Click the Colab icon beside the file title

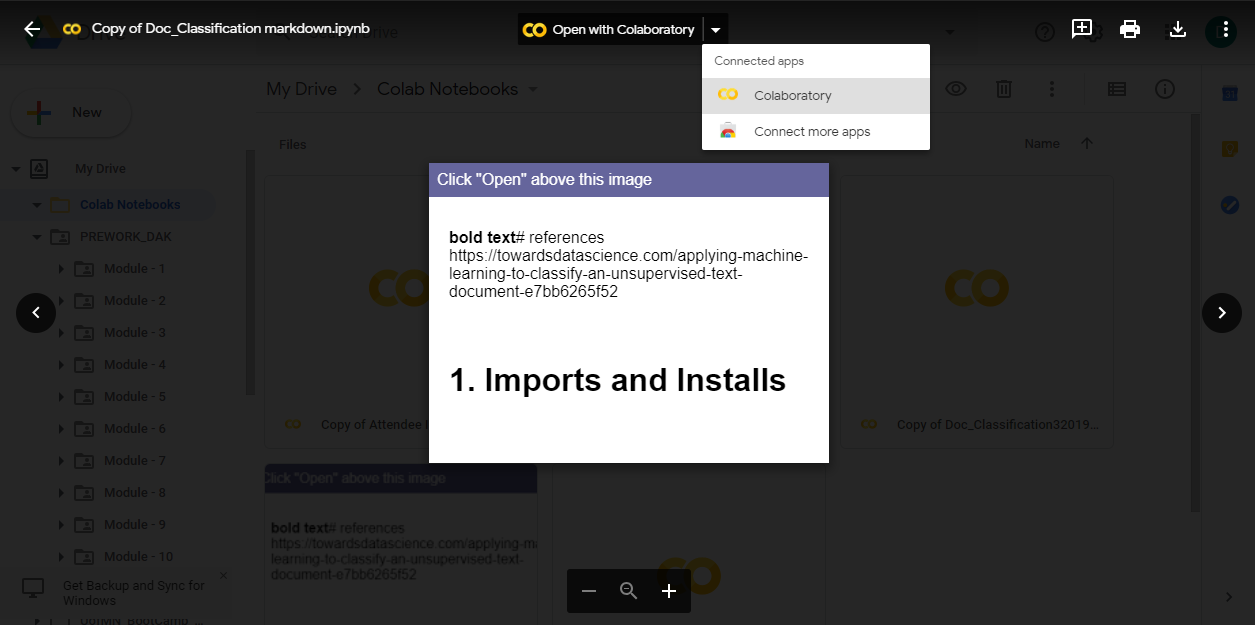pos(71,29)
